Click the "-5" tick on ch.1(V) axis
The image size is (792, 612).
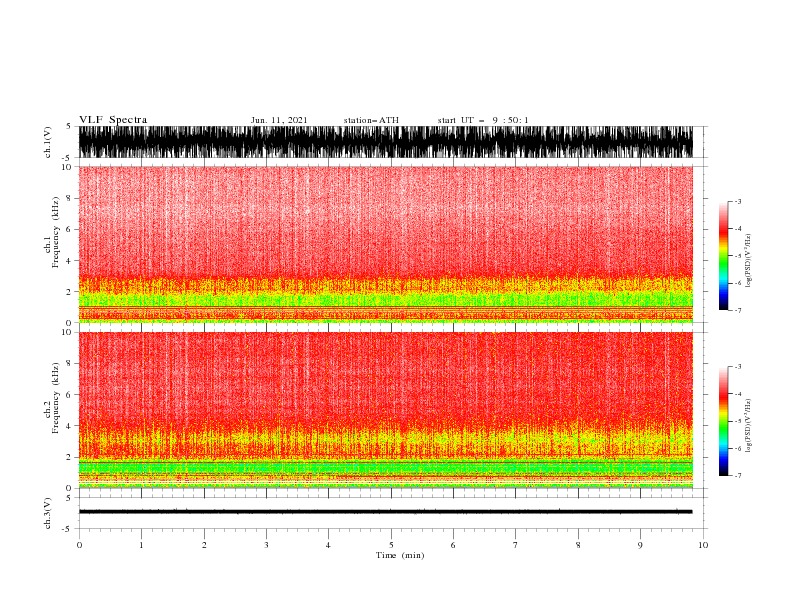[68, 157]
